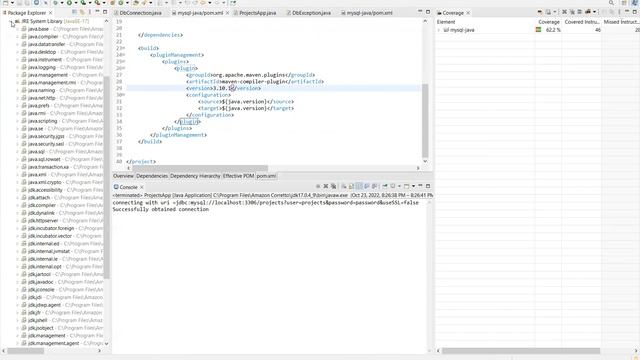Select the java.xml.crypto library item
This screenshot has height=360, width=640.
(x=44, y=182)
